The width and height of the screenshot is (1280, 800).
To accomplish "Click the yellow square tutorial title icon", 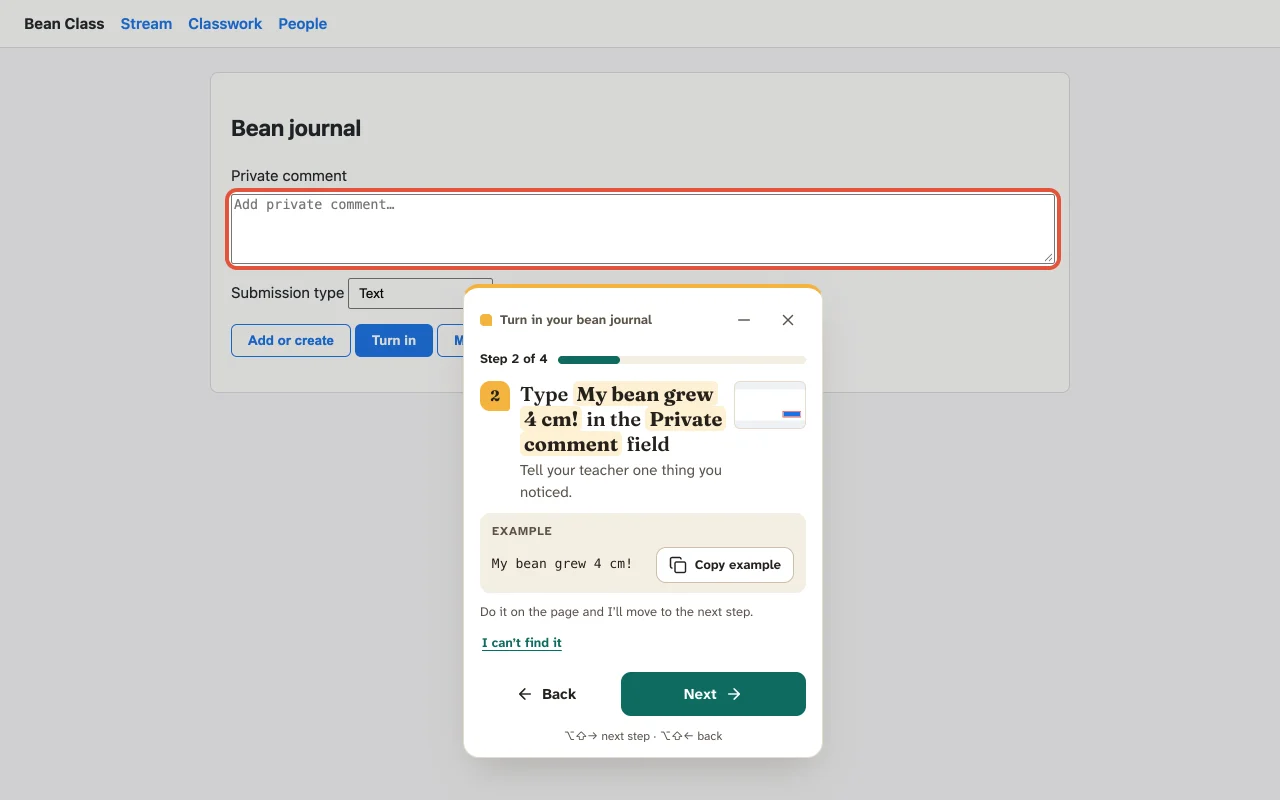I will pyautogui.click(x=486, y=320).
